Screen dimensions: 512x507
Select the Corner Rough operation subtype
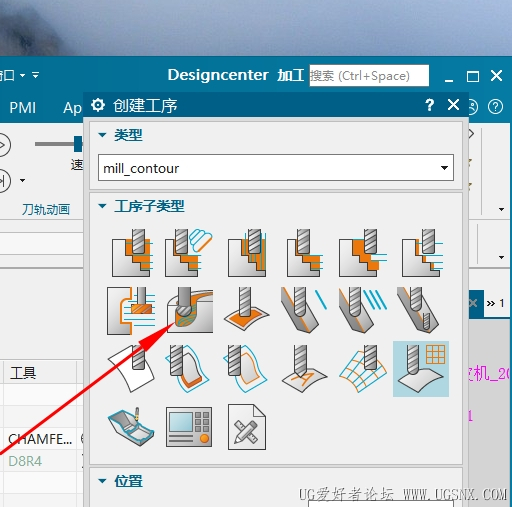305,253
